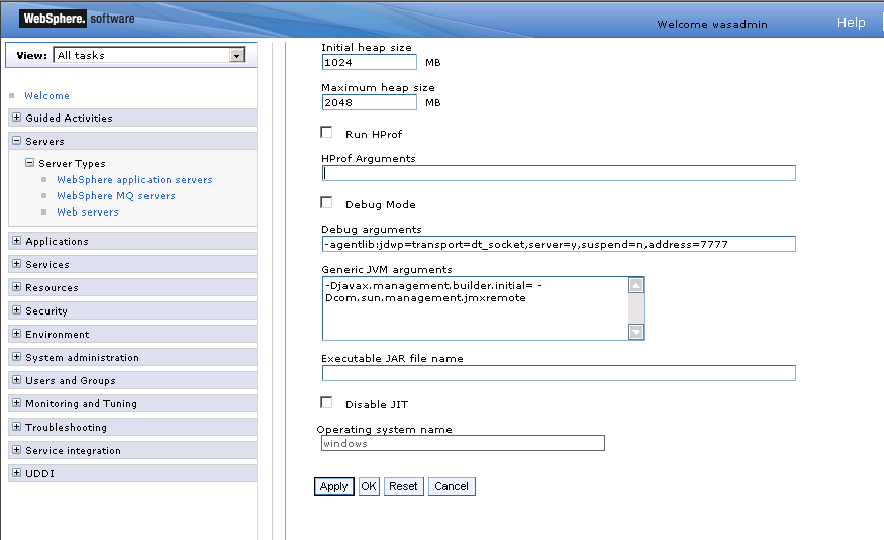Expand the Guided Activities section
Image resolution: width=884 pixels, height=540 pixels.
point(16,118)
